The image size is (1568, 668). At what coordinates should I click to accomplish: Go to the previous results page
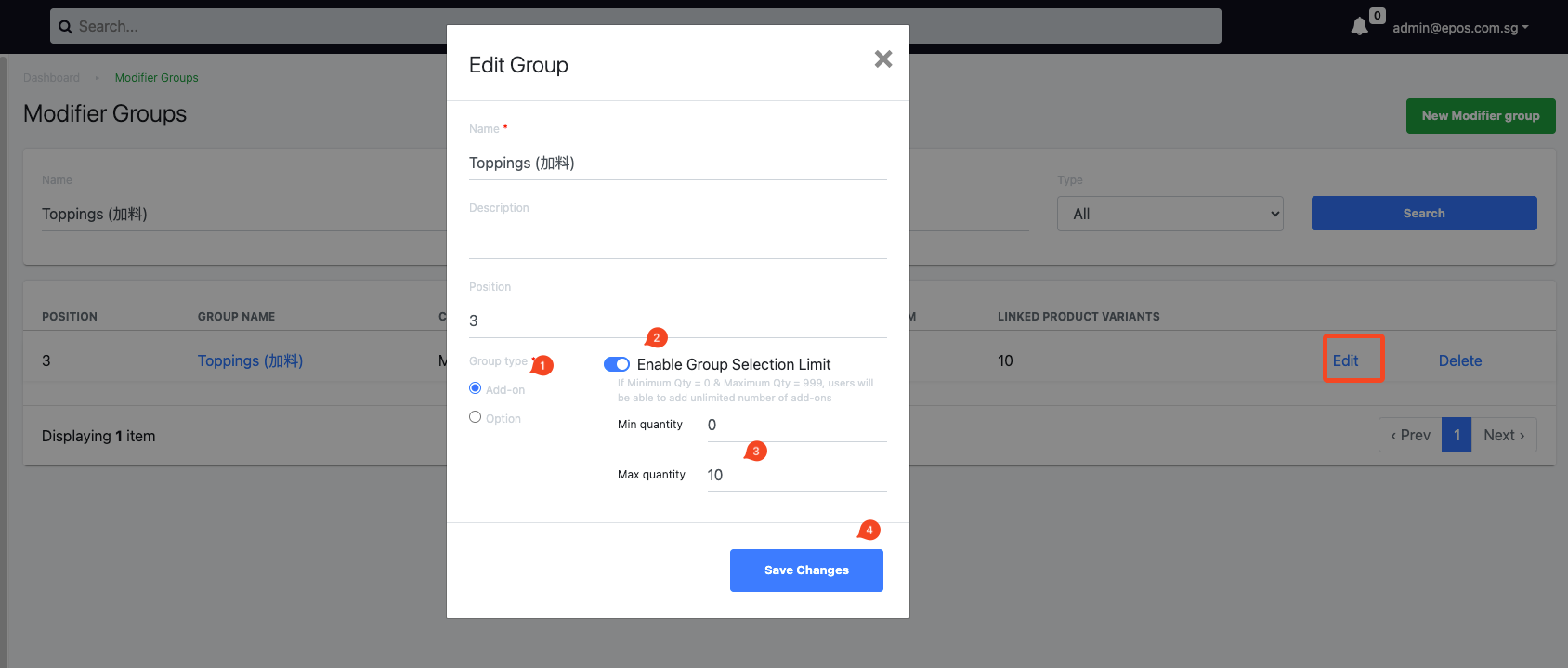pyautogui.click(x=1410, y=435)
